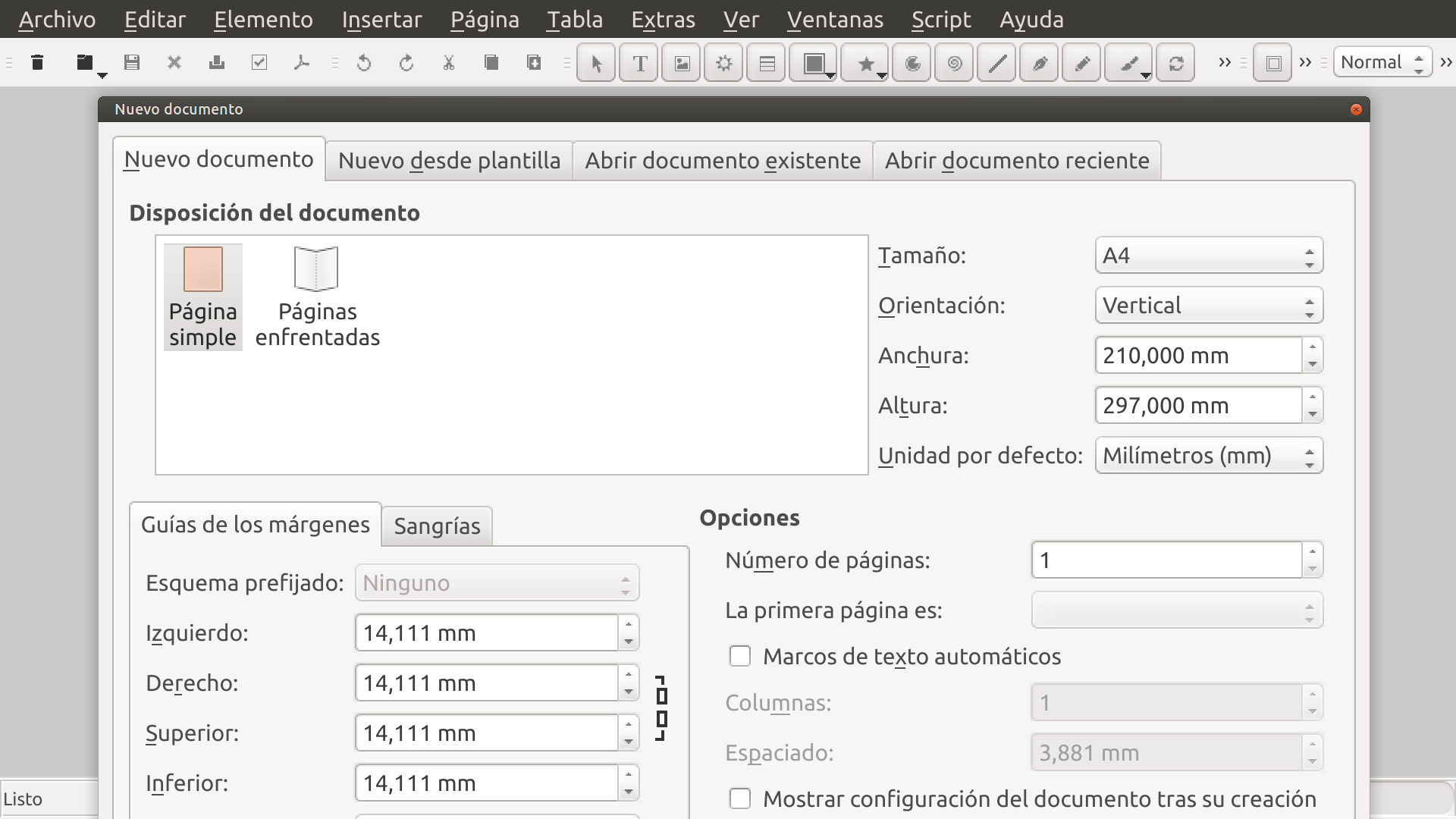The width and height of the screenshot is (1456, 819).
Task: Enable Marcos de texto automáticos checkbox
Action: coord(739,656)
